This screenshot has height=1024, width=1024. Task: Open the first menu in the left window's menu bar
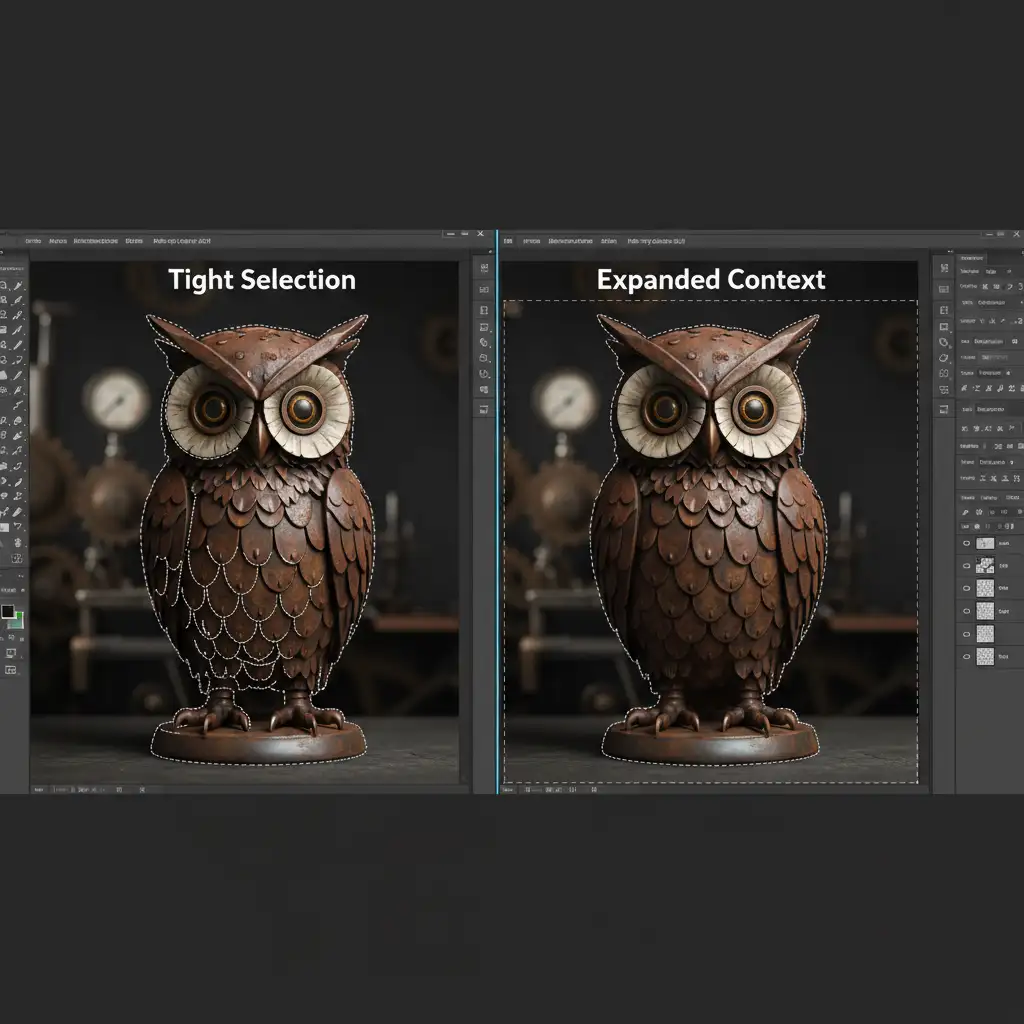(33, 241)
